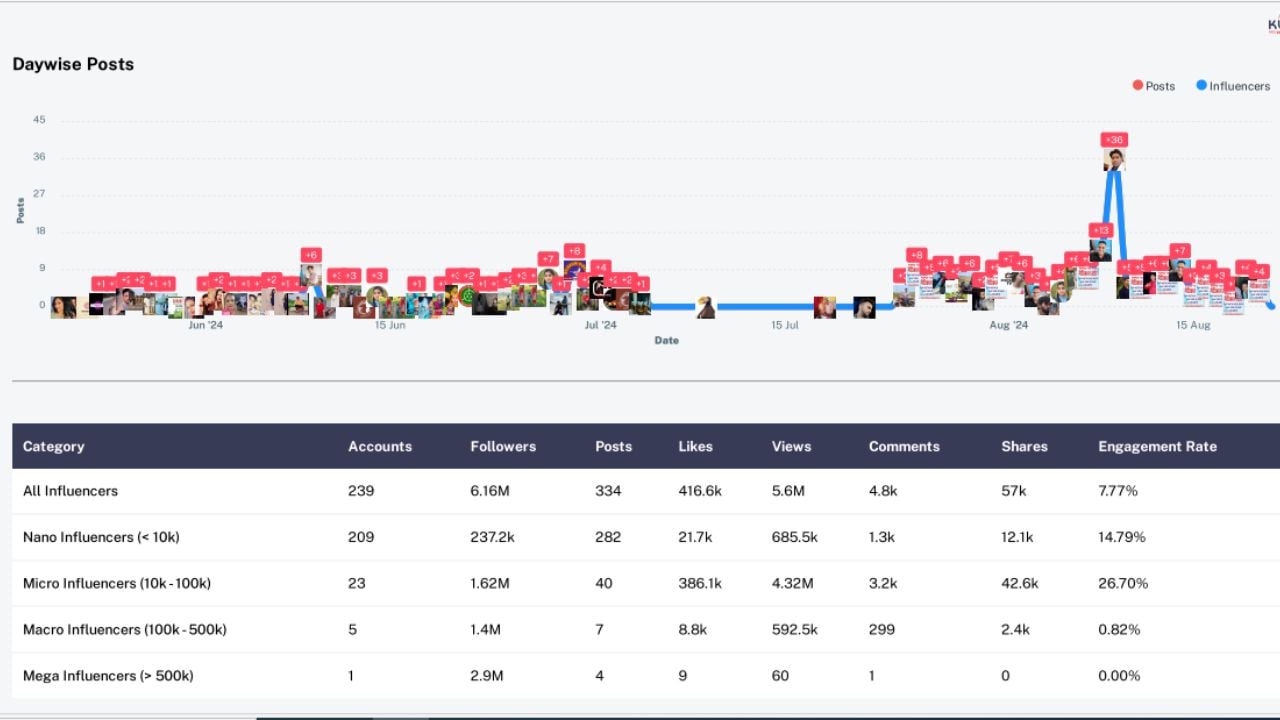Select the All Influencers row label
The height and width of the screenshot is (720, 1280).
click(70, 491)
